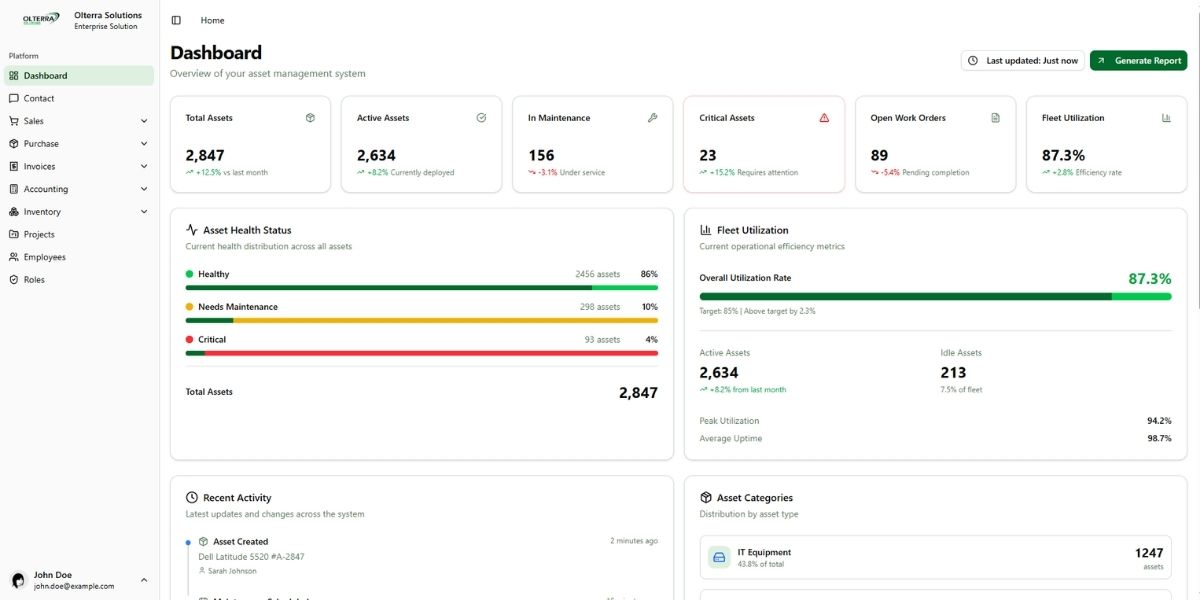
Task: Click the Projects folder icon
Action: click(x=14, y=234)
